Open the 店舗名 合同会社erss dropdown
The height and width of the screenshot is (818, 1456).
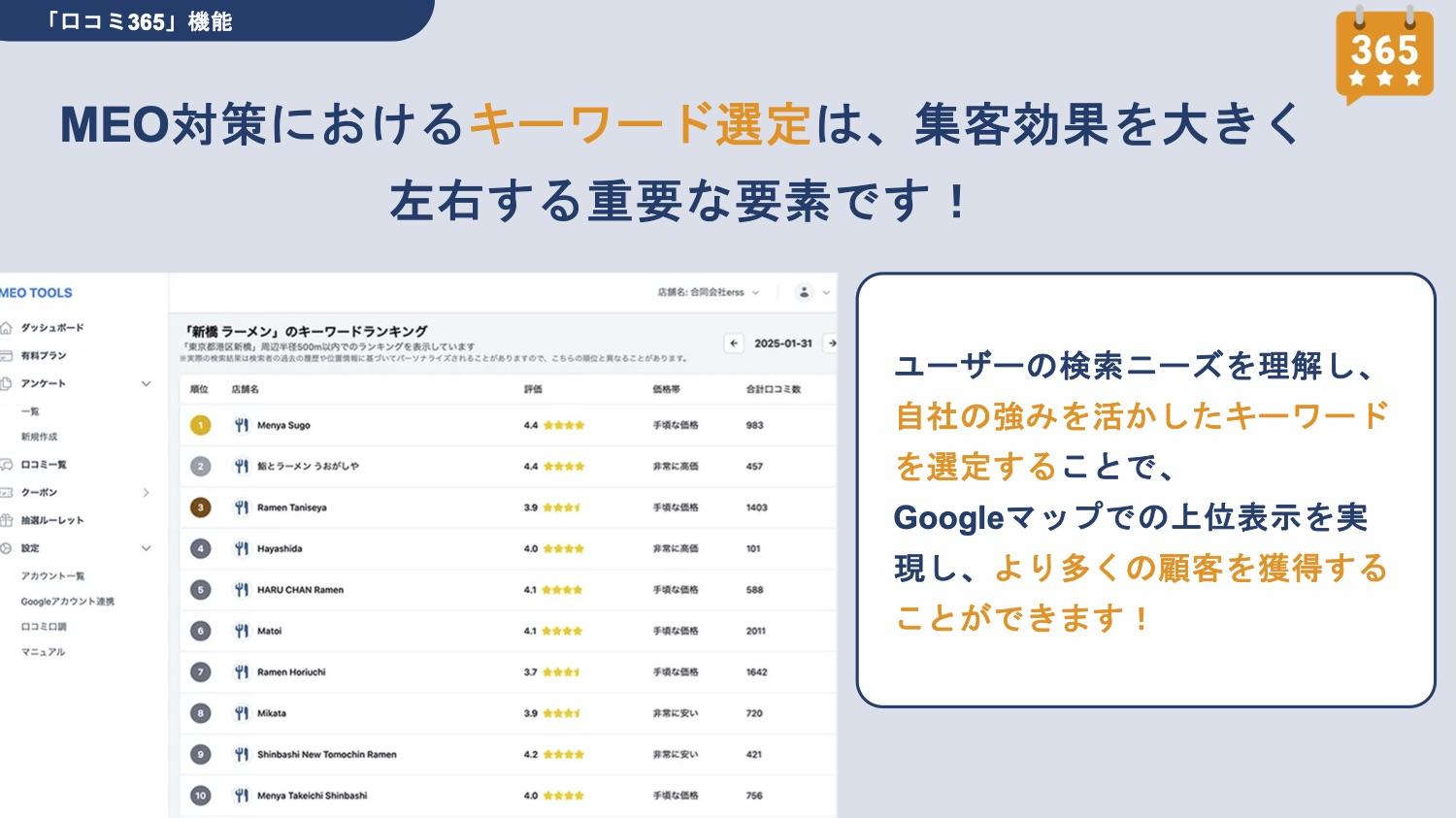coord(709,292)
